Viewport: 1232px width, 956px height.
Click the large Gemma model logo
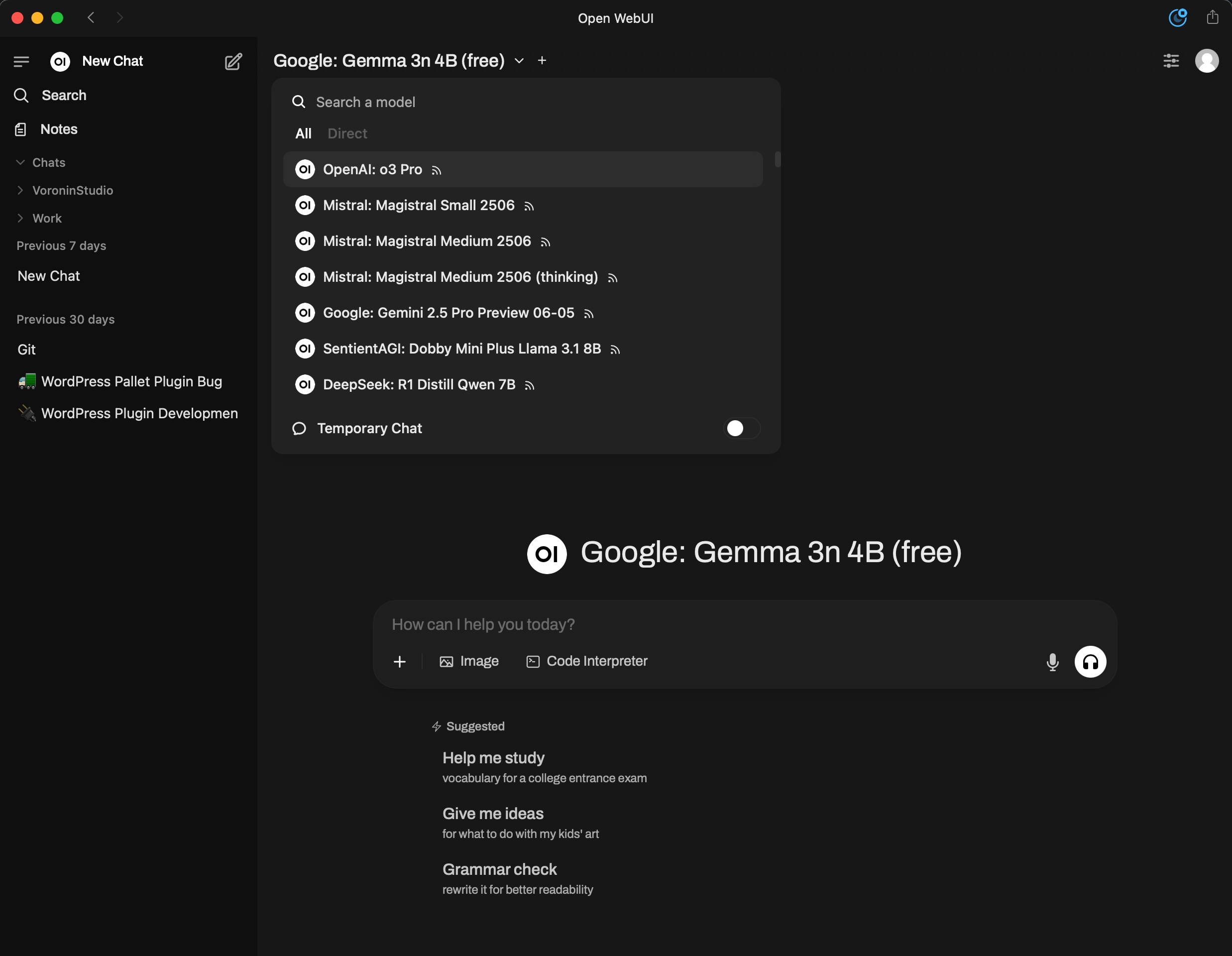click(x=547, y=554)
